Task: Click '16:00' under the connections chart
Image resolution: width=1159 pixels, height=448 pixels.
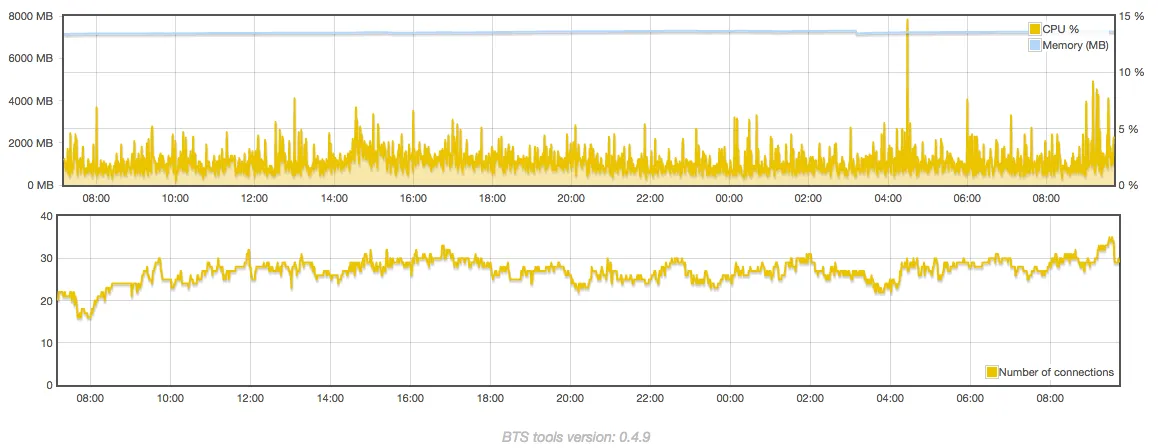Action: coord(410,398)
